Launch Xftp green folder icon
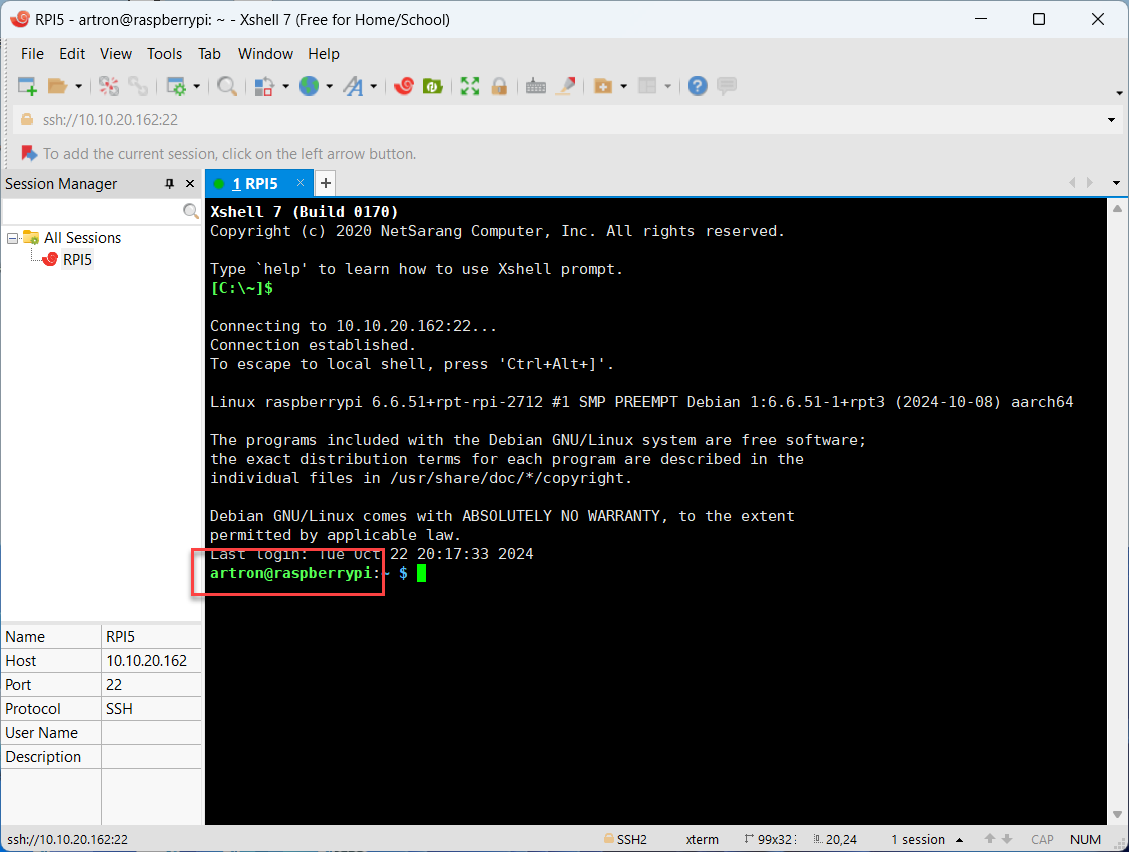The image size is (1129, 852). [432, 86]
